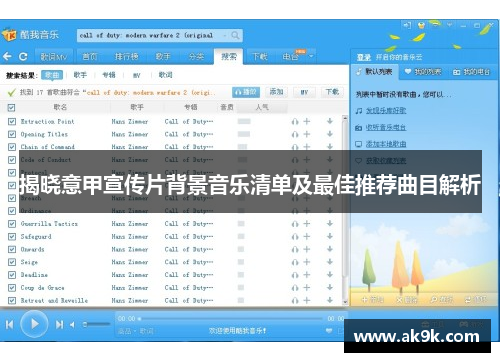Uncheck the Safeguard checkbox
The image size is (500, 362).
(12, 237)
